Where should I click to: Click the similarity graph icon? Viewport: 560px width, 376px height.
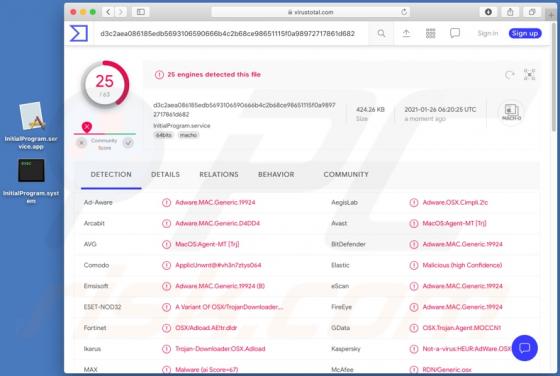click(x=529, y=74)
